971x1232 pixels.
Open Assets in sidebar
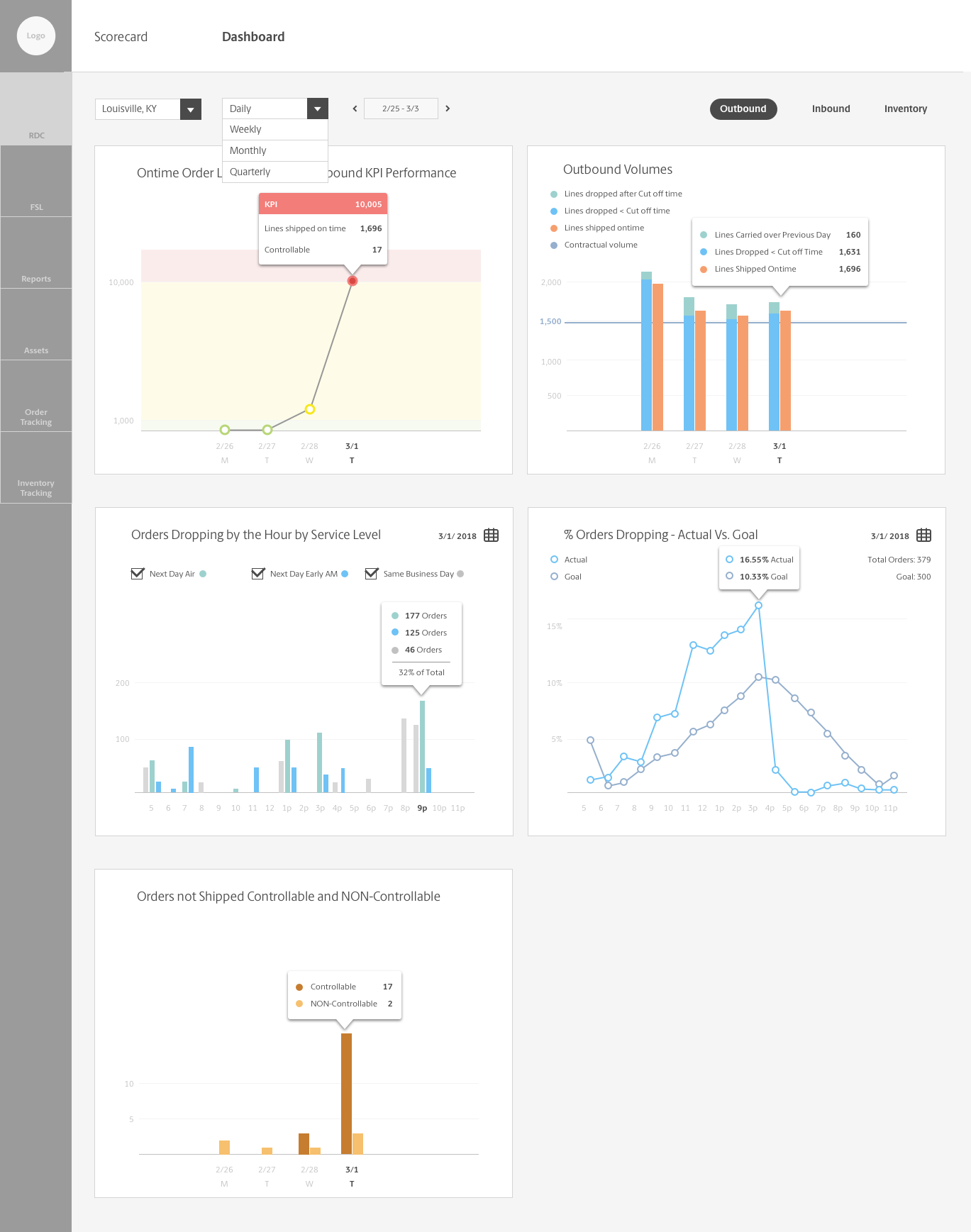tap(36, 325)
